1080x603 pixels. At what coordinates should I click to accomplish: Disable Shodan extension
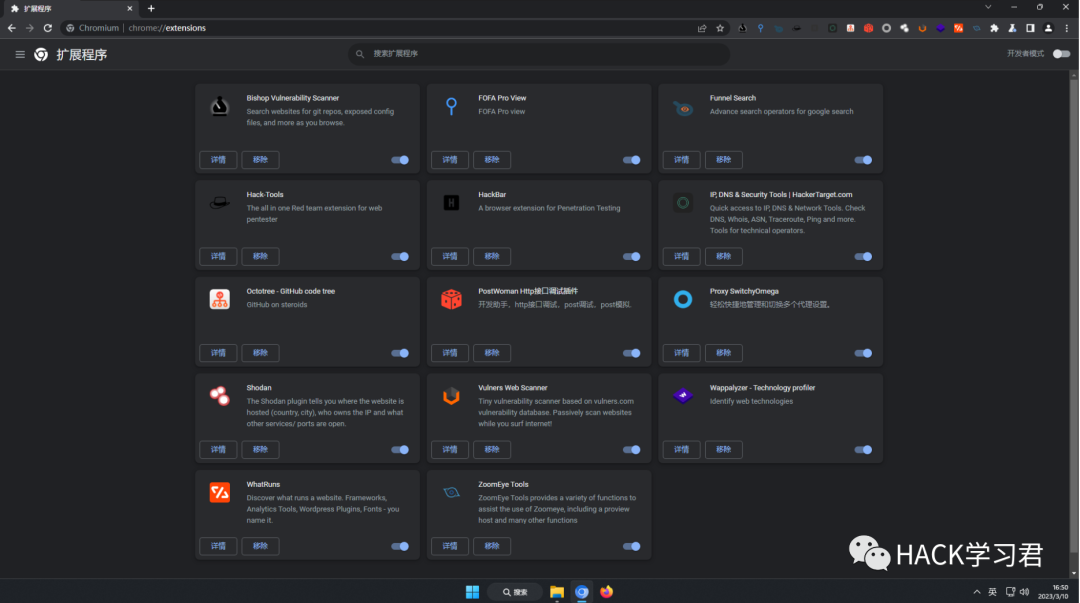pos(400,449)
